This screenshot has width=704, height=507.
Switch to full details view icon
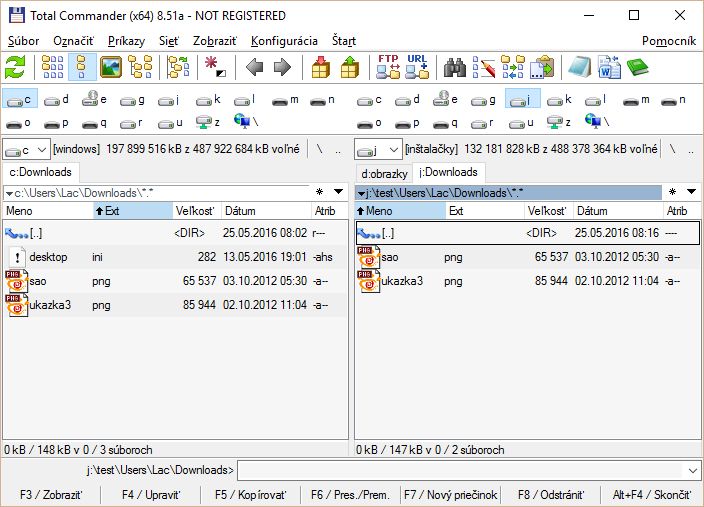click(82, 67)
